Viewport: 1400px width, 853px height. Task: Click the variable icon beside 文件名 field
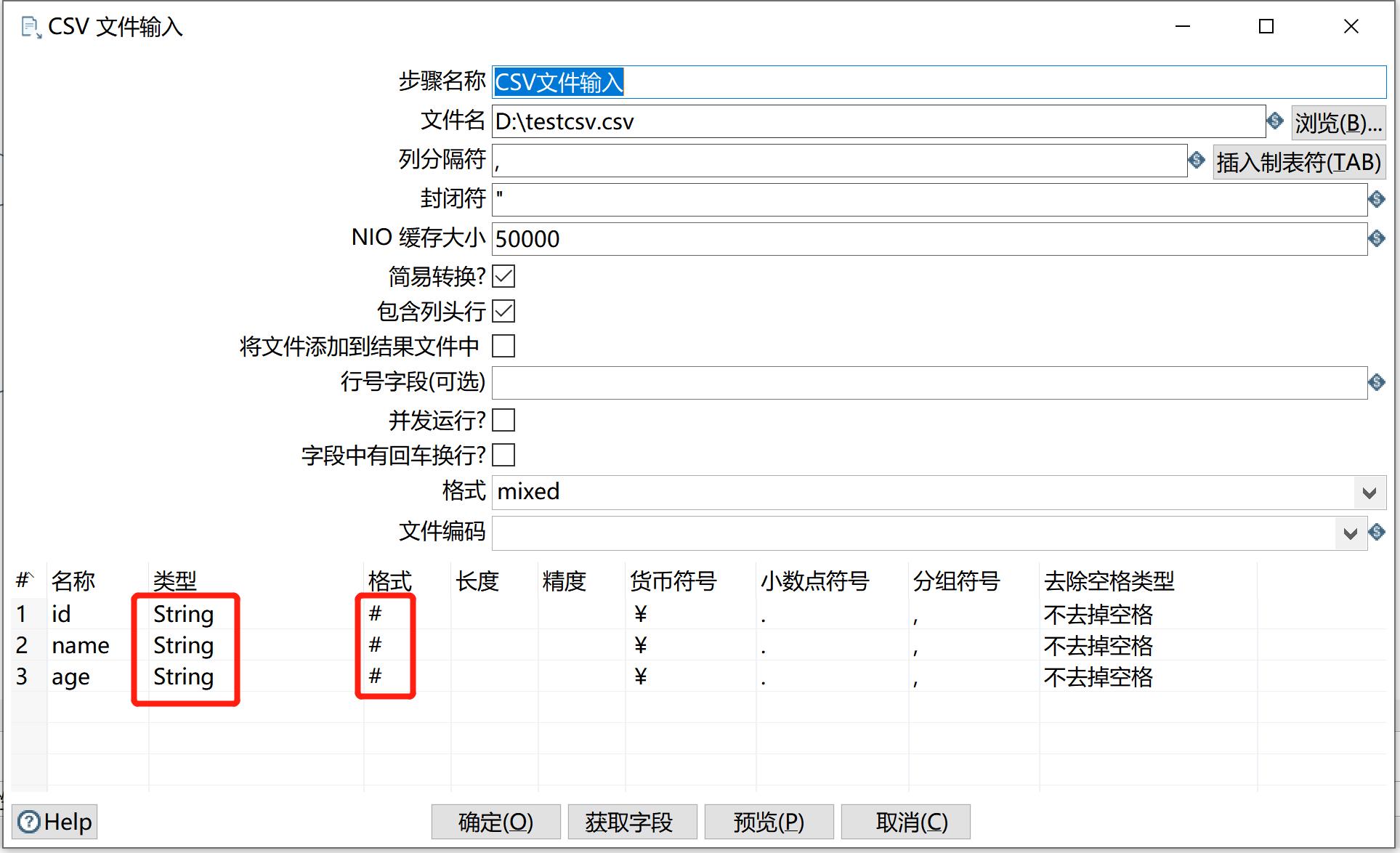[1275, 121]
